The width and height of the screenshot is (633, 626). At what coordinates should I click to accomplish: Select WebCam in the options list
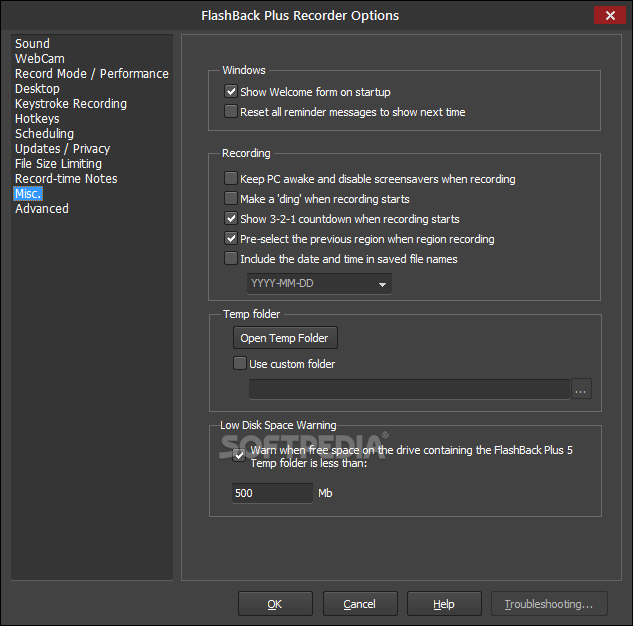tap(40, 59)
